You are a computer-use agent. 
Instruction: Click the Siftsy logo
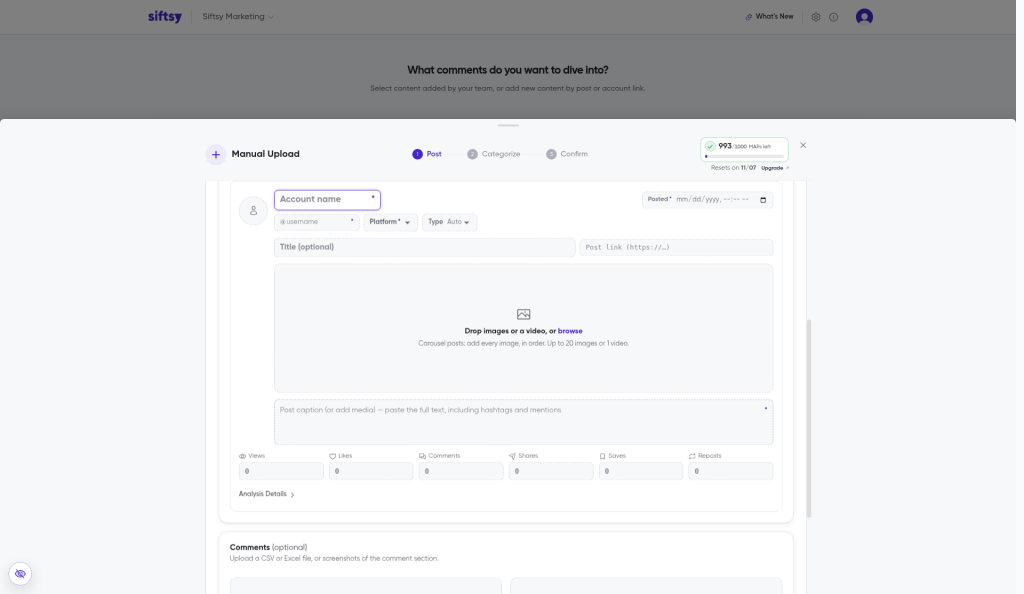[x=165, y=16]
